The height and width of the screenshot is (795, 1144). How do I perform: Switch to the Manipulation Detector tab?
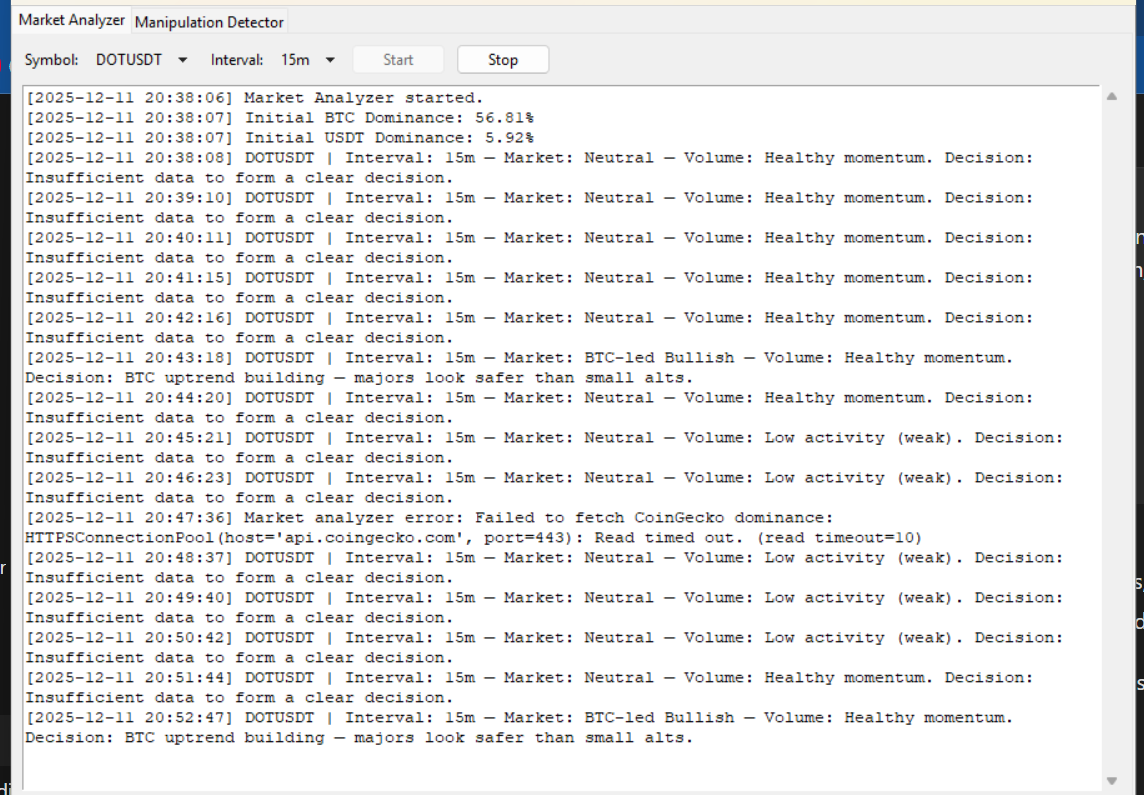(x=209, y=21)
